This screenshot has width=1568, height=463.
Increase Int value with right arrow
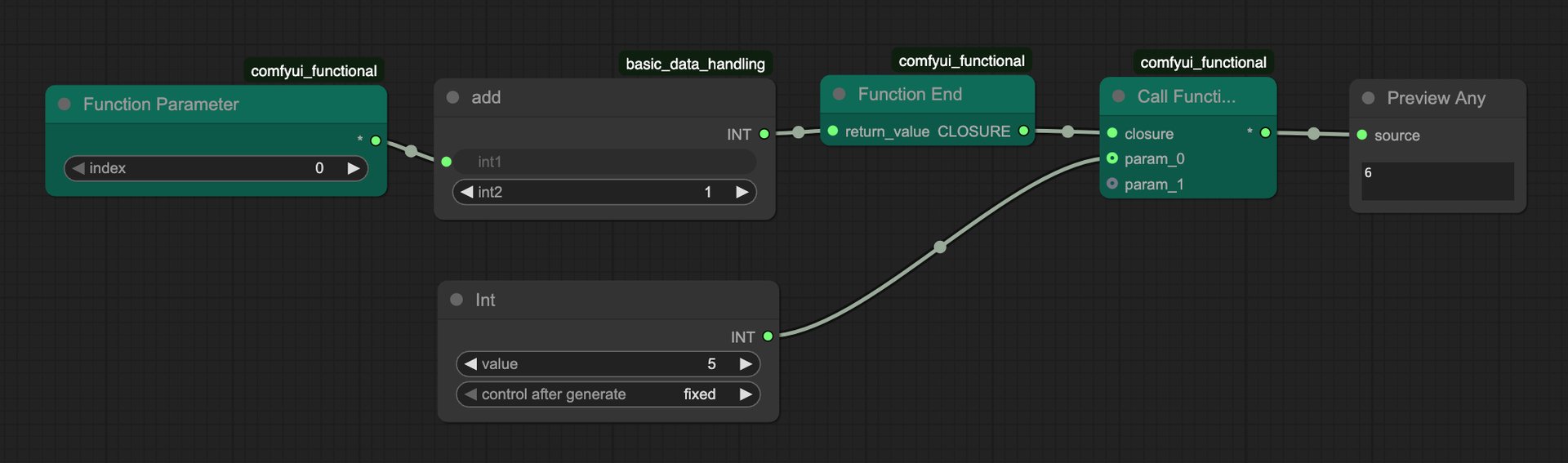coord(746,364)
